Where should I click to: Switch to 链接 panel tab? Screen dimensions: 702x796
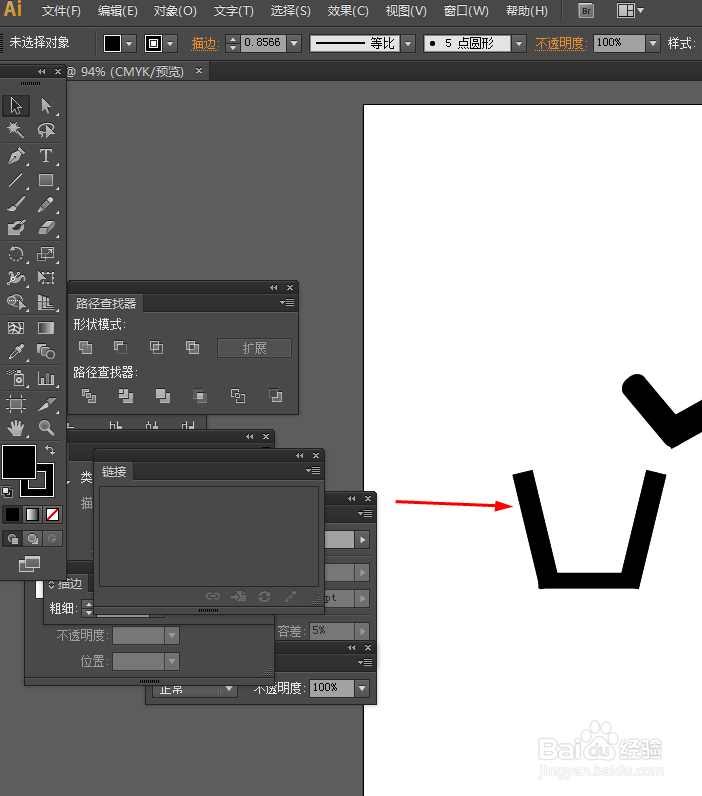point(114,472)
